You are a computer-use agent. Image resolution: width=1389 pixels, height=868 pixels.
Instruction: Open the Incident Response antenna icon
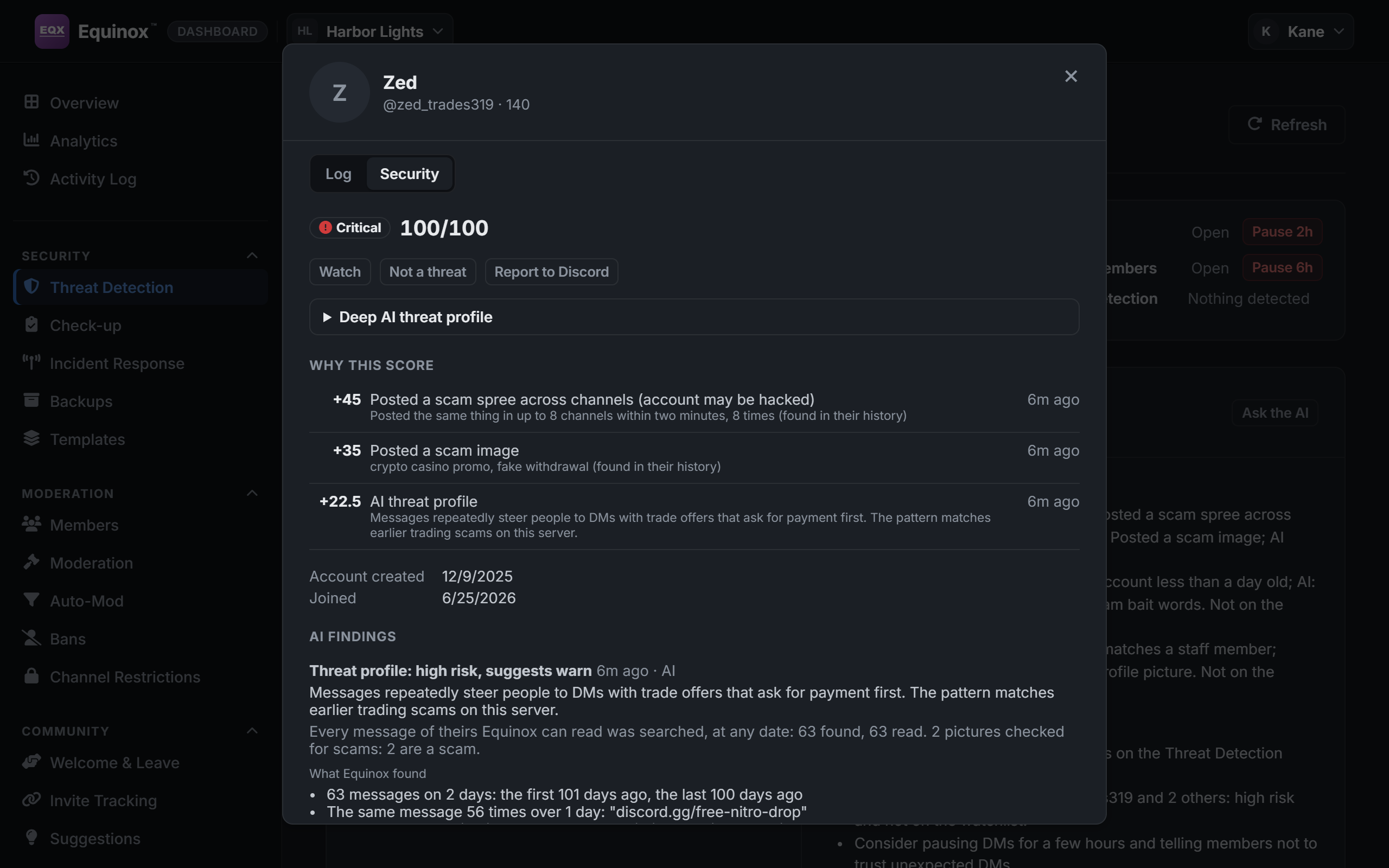click(31, 362)
